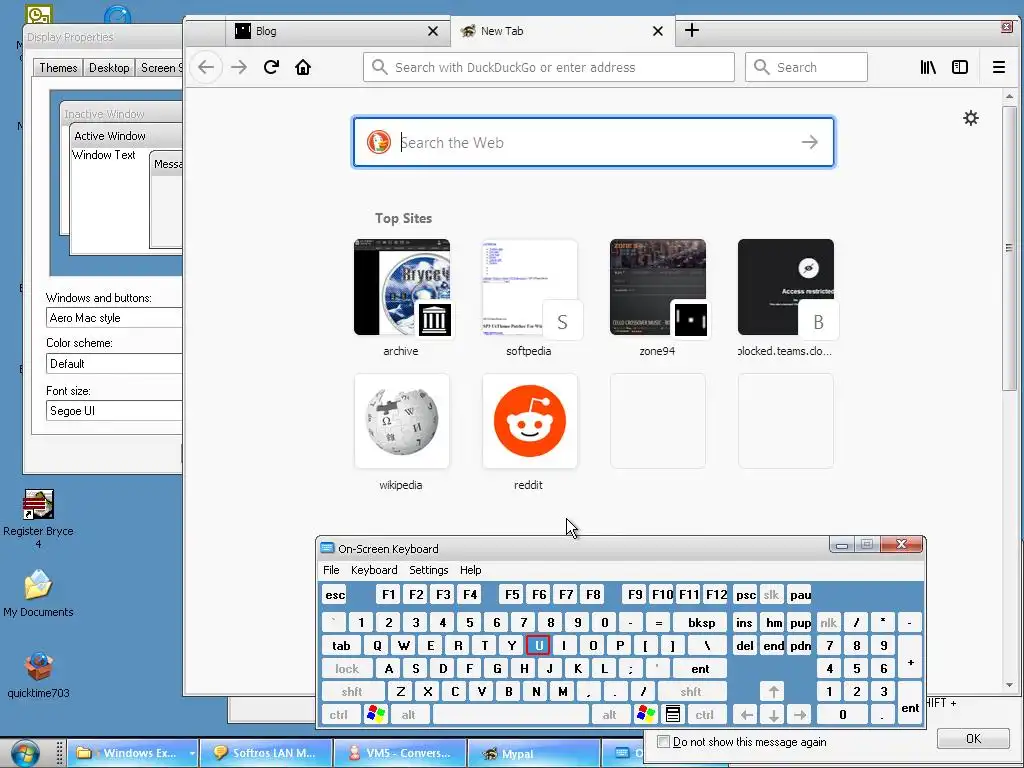The image size is (1024, 768).
Task: Toggle the nlk num lock key
Action: [829, 623]
